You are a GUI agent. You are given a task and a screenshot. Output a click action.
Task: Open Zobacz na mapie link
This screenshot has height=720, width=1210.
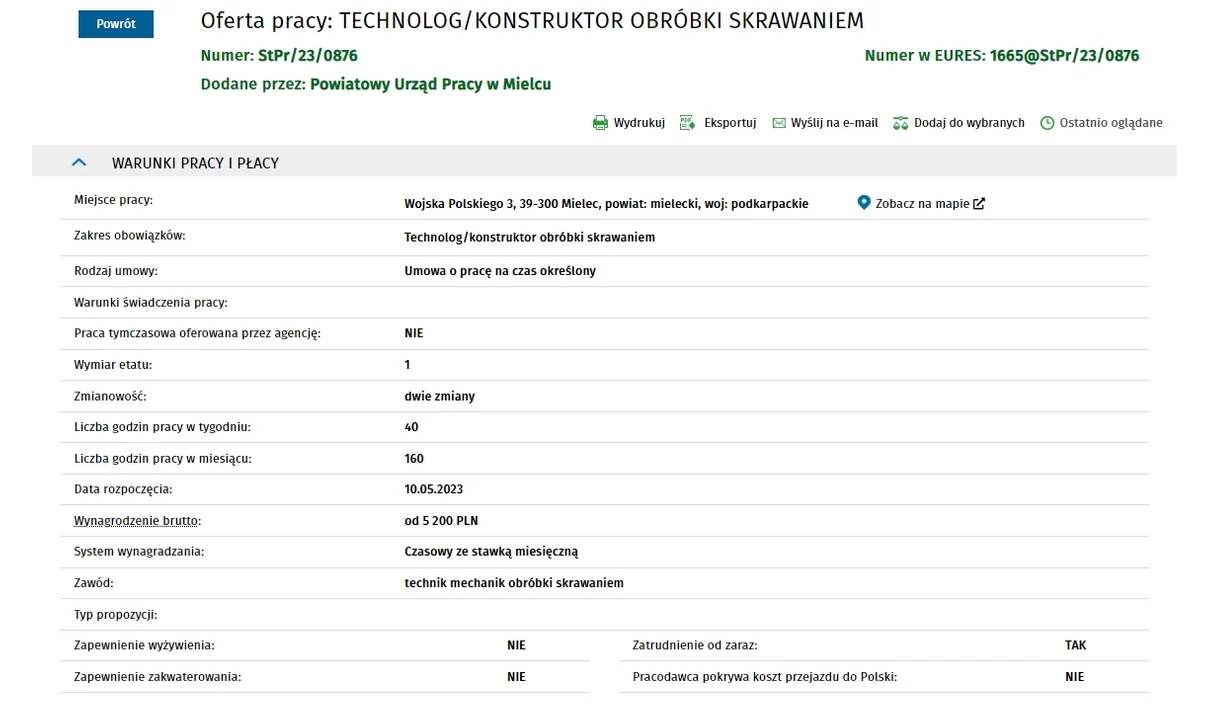pyautogui.click(x=922, y=204)
